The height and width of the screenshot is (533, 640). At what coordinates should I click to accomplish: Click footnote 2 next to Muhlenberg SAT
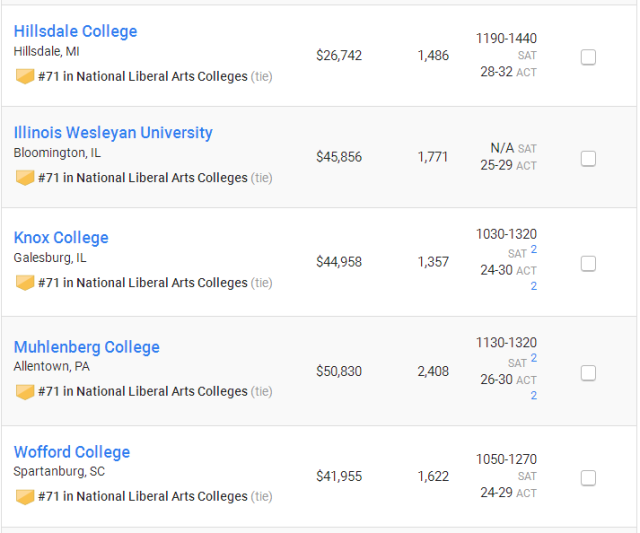coord(533,358)
